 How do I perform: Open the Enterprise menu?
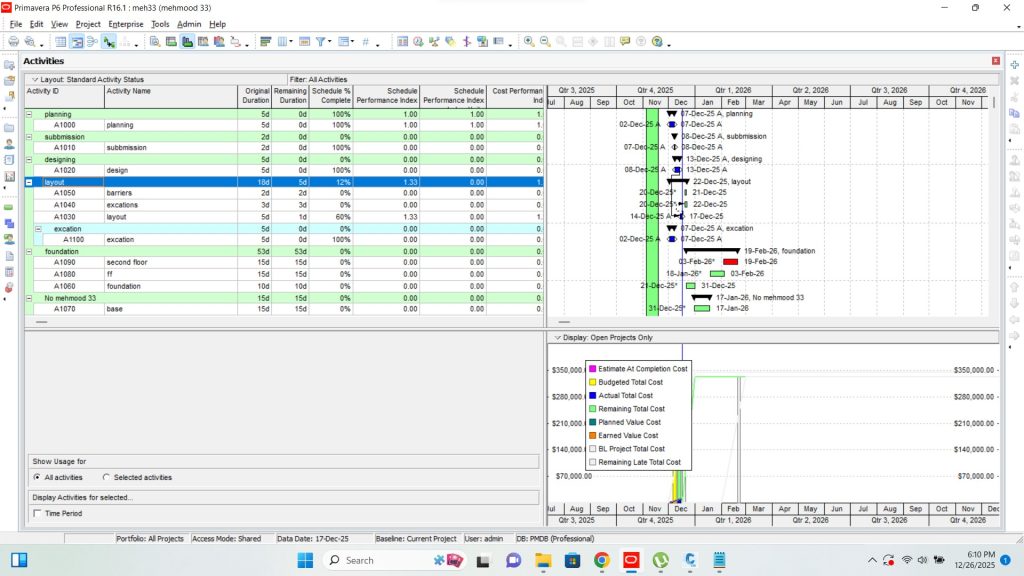pos(126,23)
